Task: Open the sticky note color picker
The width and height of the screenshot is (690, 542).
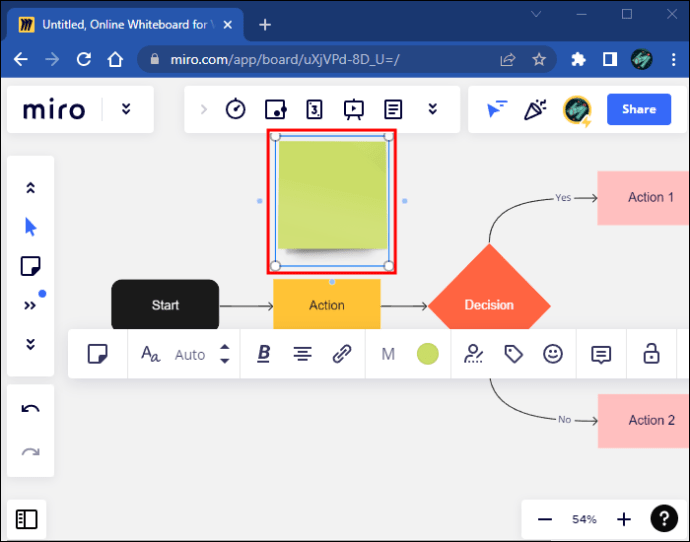Action: click(x=428, y=354)
